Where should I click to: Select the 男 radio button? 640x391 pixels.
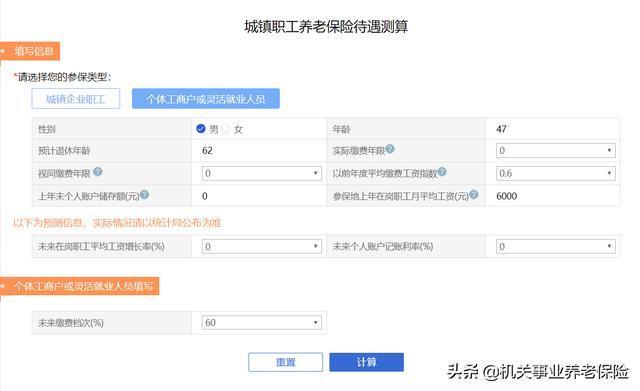point(200,129)
